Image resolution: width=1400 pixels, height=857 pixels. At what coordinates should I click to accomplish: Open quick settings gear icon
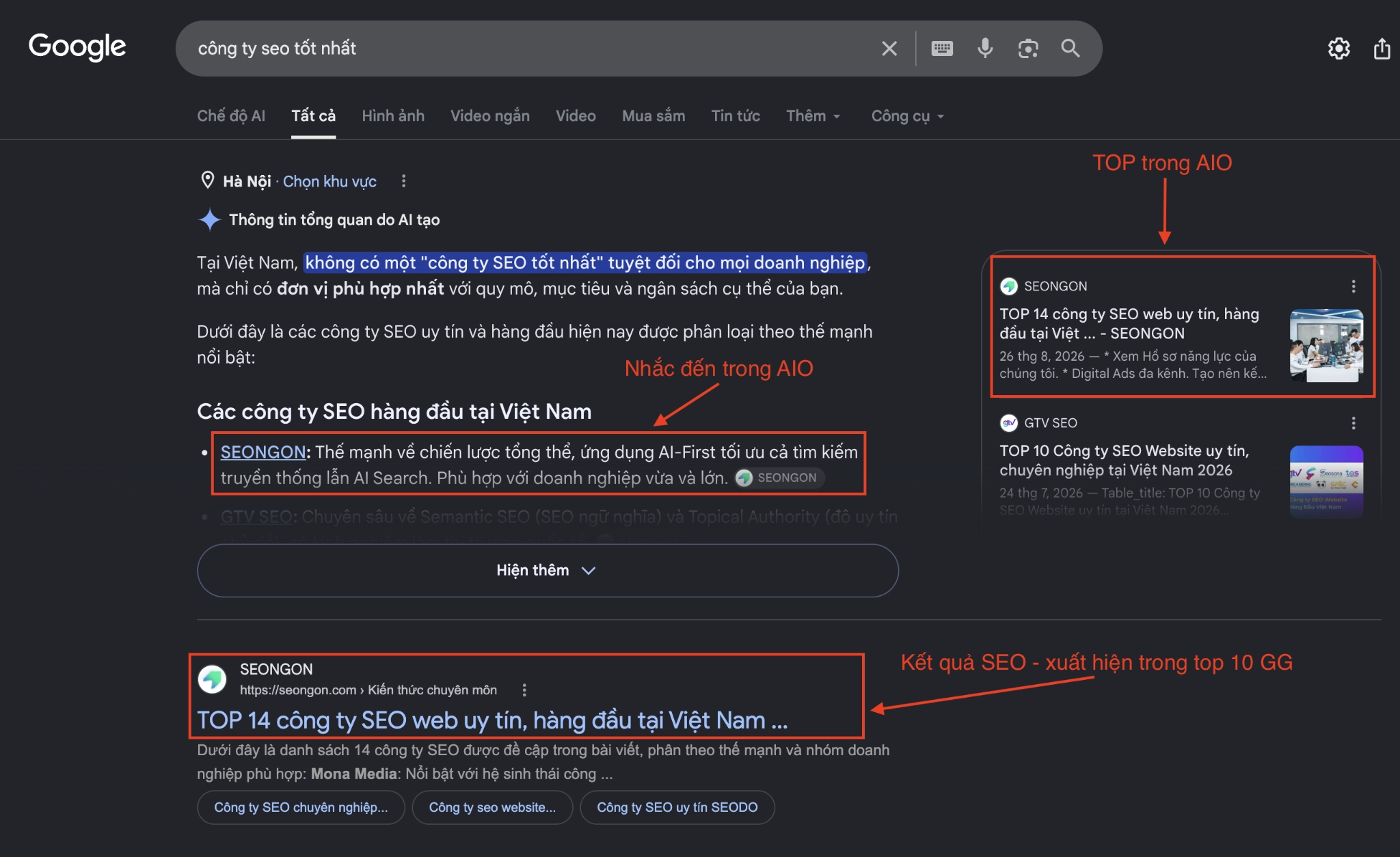1338,49
